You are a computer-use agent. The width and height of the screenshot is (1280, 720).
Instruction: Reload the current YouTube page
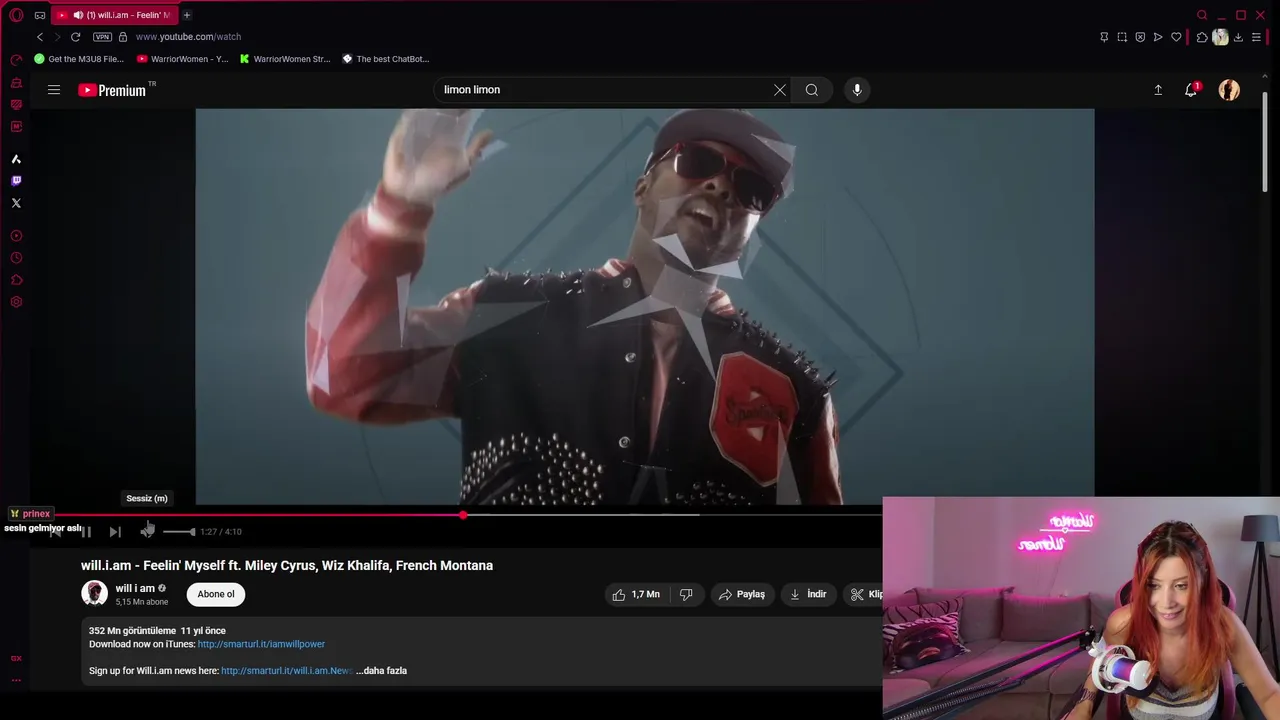pyautogui.click(x=75, y=37)
